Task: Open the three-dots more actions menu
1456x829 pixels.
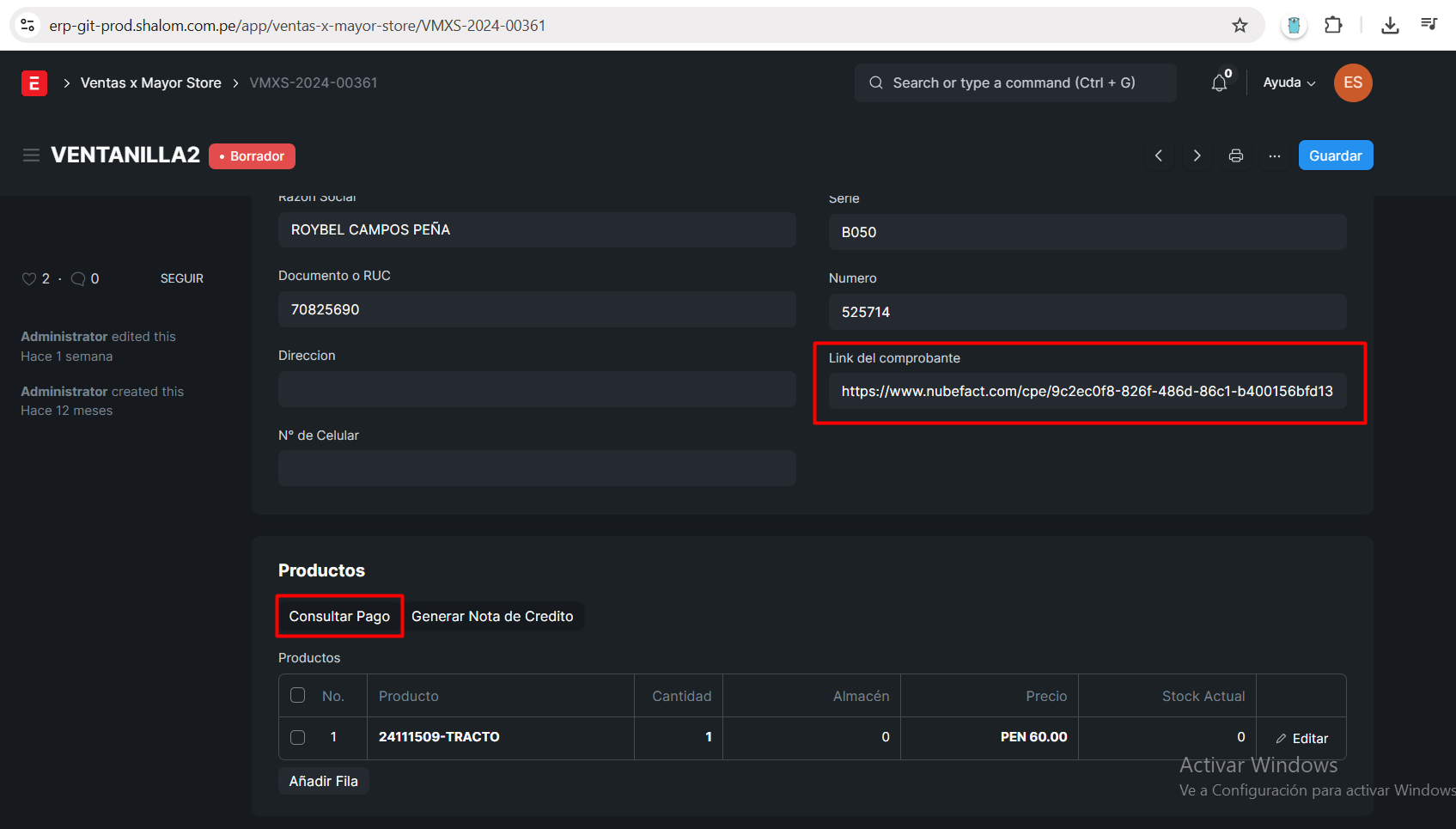Action: (x=1274, y=155)
